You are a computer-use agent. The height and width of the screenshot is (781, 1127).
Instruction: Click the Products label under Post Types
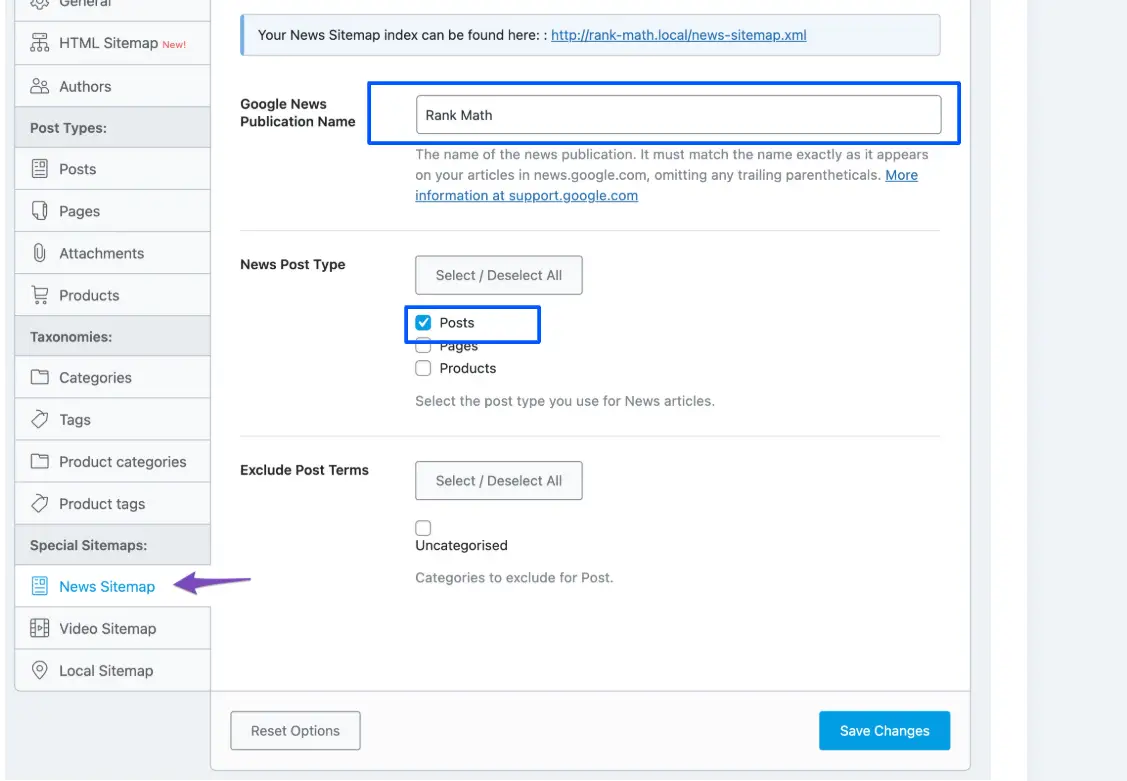[89, 295]
